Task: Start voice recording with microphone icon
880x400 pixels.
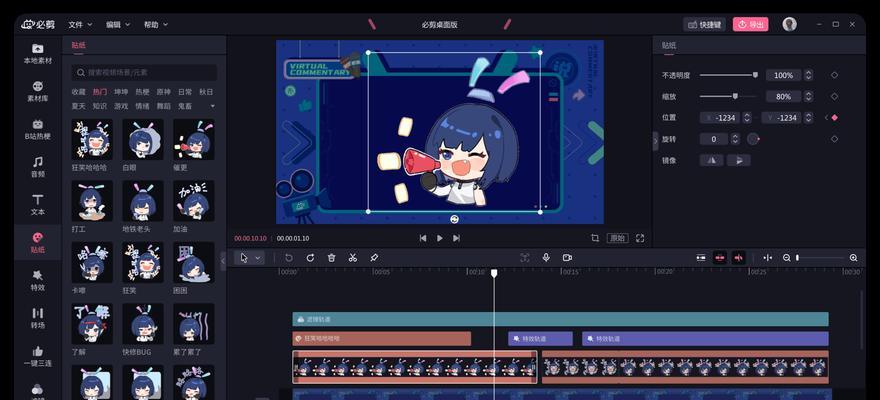Action: [546, 258]
